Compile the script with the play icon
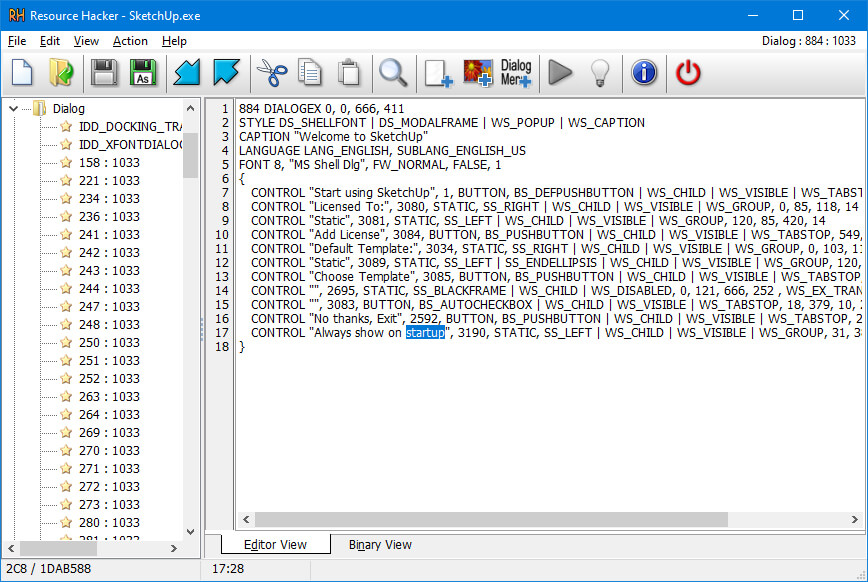 (560, 73)
